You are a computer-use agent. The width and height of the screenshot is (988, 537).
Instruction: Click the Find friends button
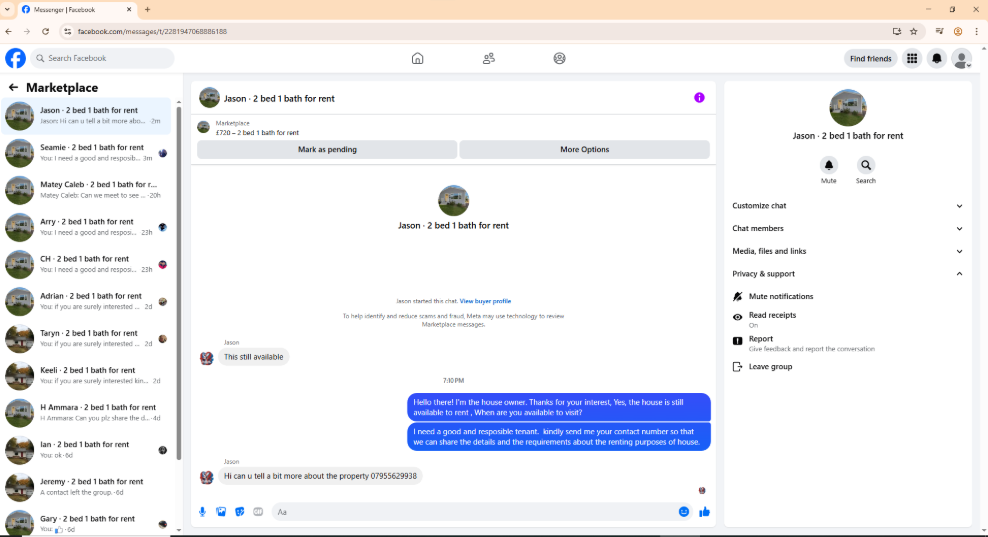(870, 59)
